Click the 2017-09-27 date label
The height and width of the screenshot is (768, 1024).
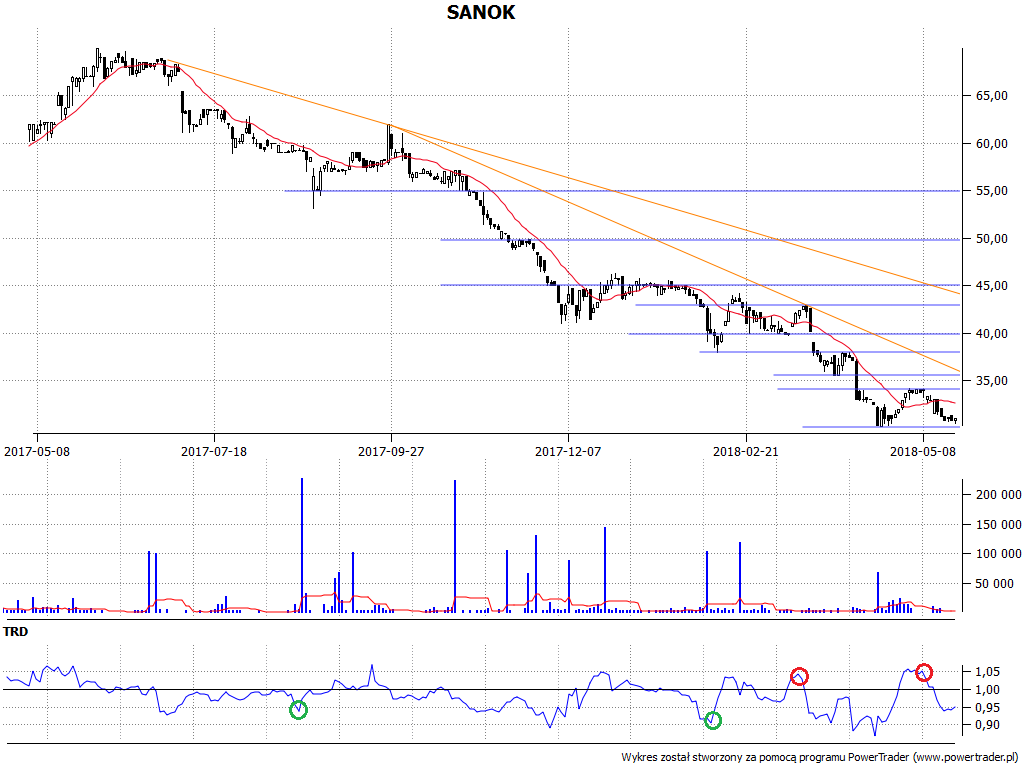(391, 451)
